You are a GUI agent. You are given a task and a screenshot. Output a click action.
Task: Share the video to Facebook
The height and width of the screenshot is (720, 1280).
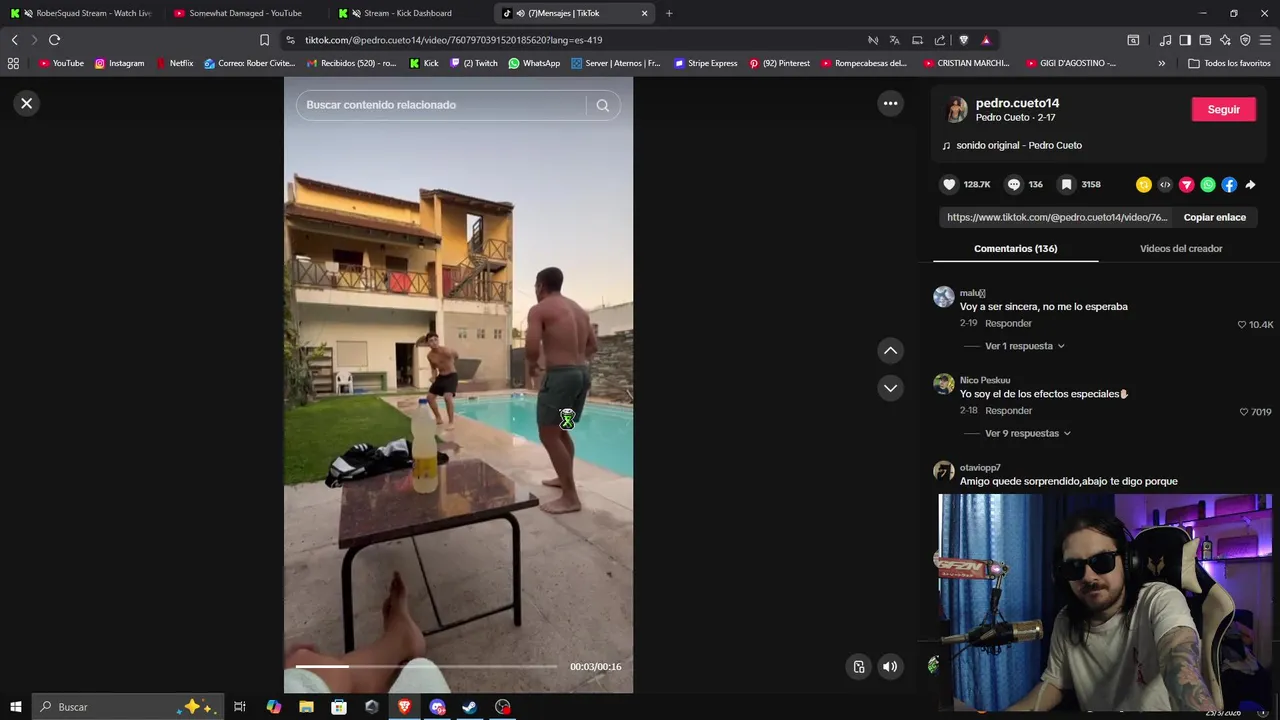click(1229, 185)
